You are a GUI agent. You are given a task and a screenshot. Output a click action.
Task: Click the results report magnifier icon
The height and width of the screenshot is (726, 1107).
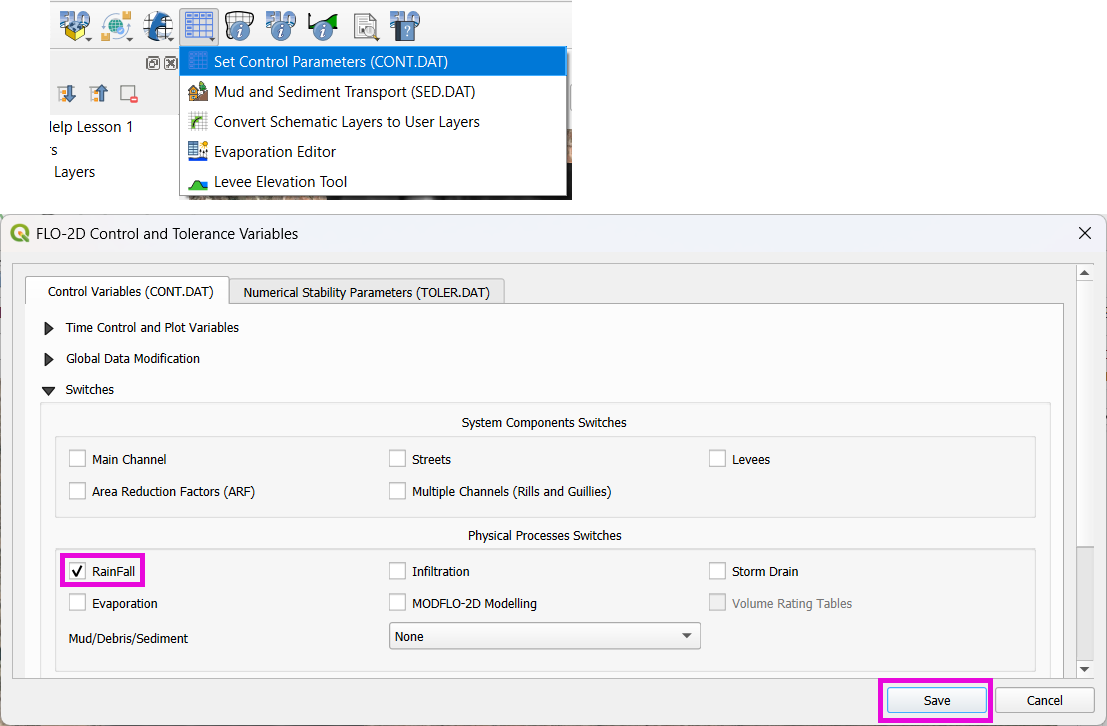tap(366, 24)
